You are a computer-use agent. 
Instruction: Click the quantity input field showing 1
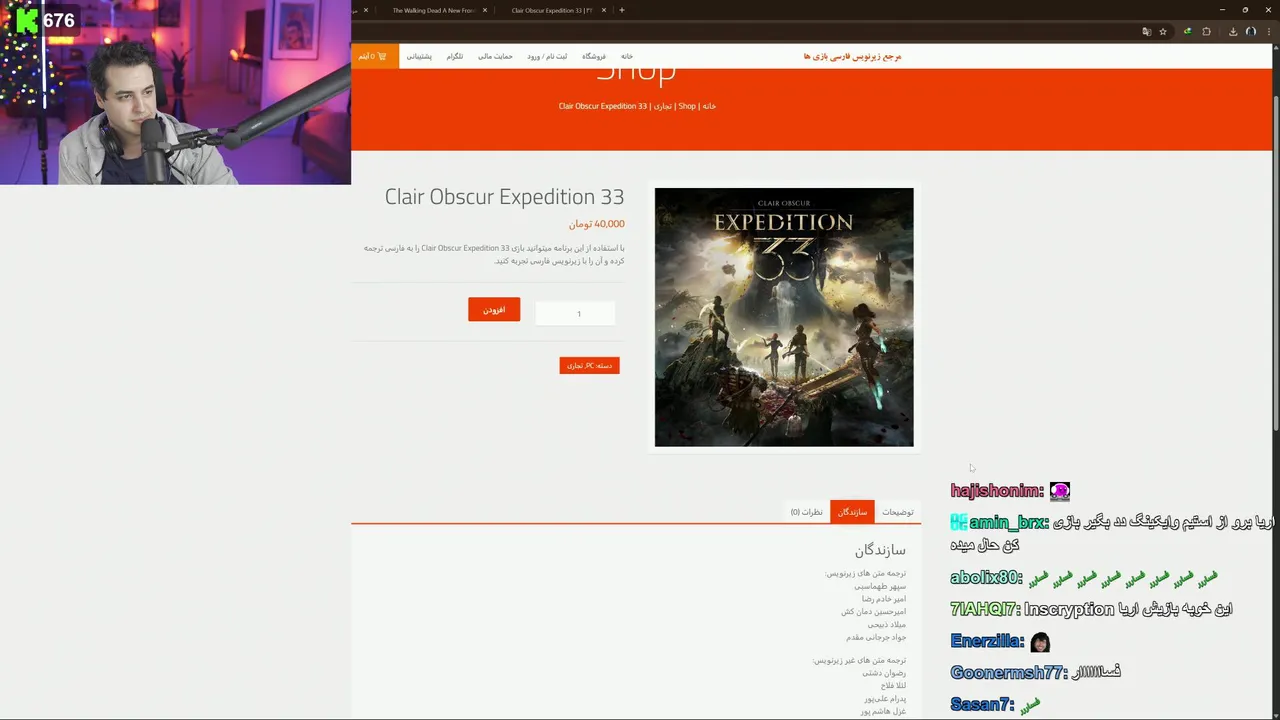[575, 314]
